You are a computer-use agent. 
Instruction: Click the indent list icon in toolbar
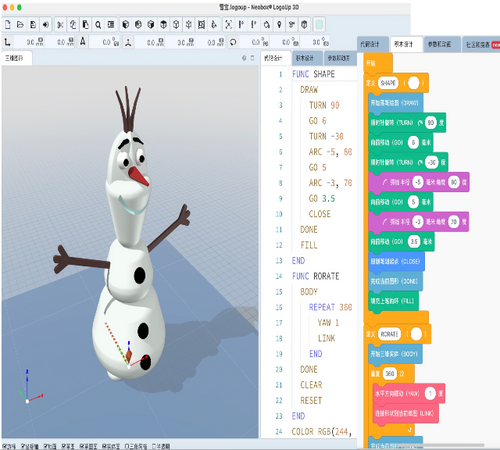tap(111, 25)
